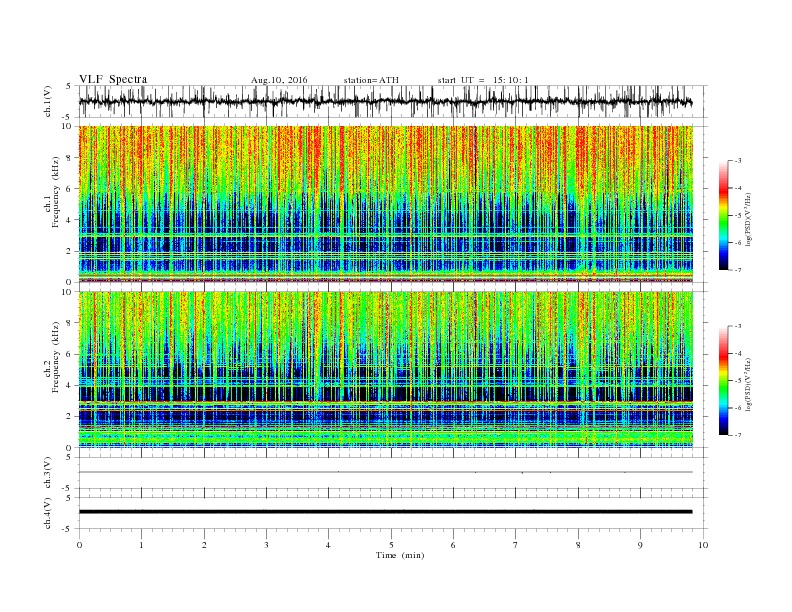
Task: Click the ch.1 spectrogram color scale bar
Action: (x=723, y=215)
